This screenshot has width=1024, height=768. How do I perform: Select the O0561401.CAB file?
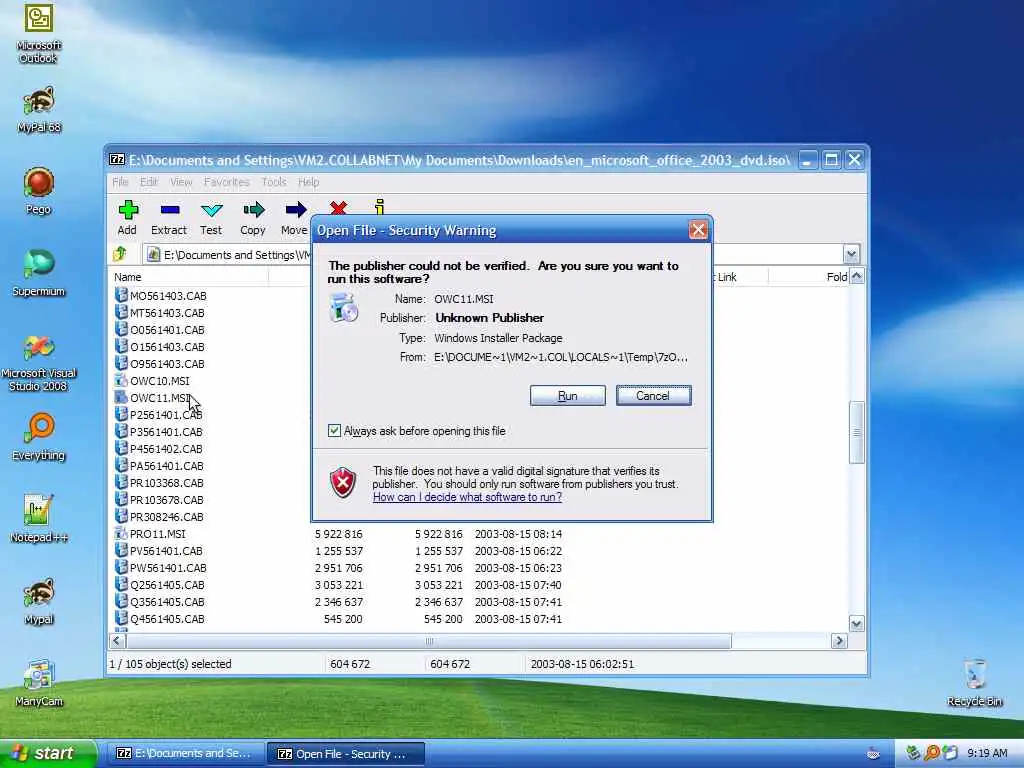point(160,330)
